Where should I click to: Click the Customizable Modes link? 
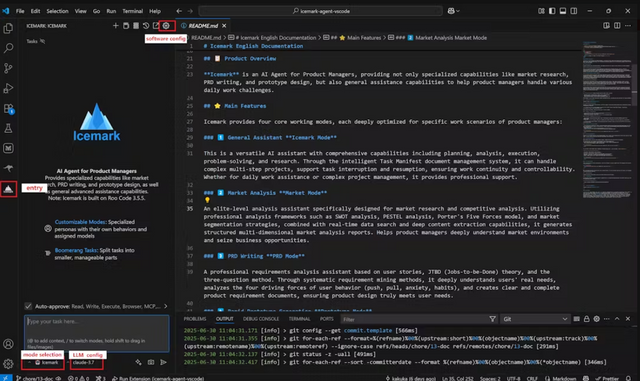click(80, 222)
